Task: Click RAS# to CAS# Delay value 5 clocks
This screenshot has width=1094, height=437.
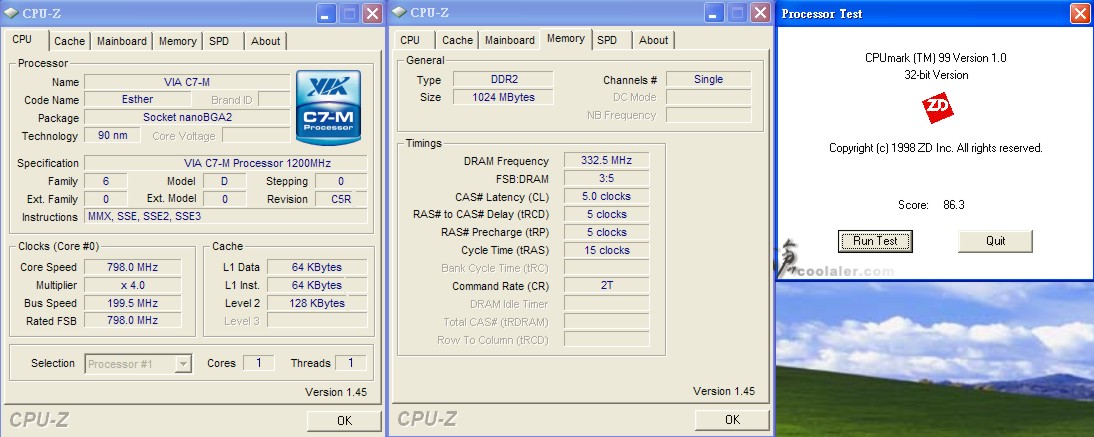Action: coord(606,214)
